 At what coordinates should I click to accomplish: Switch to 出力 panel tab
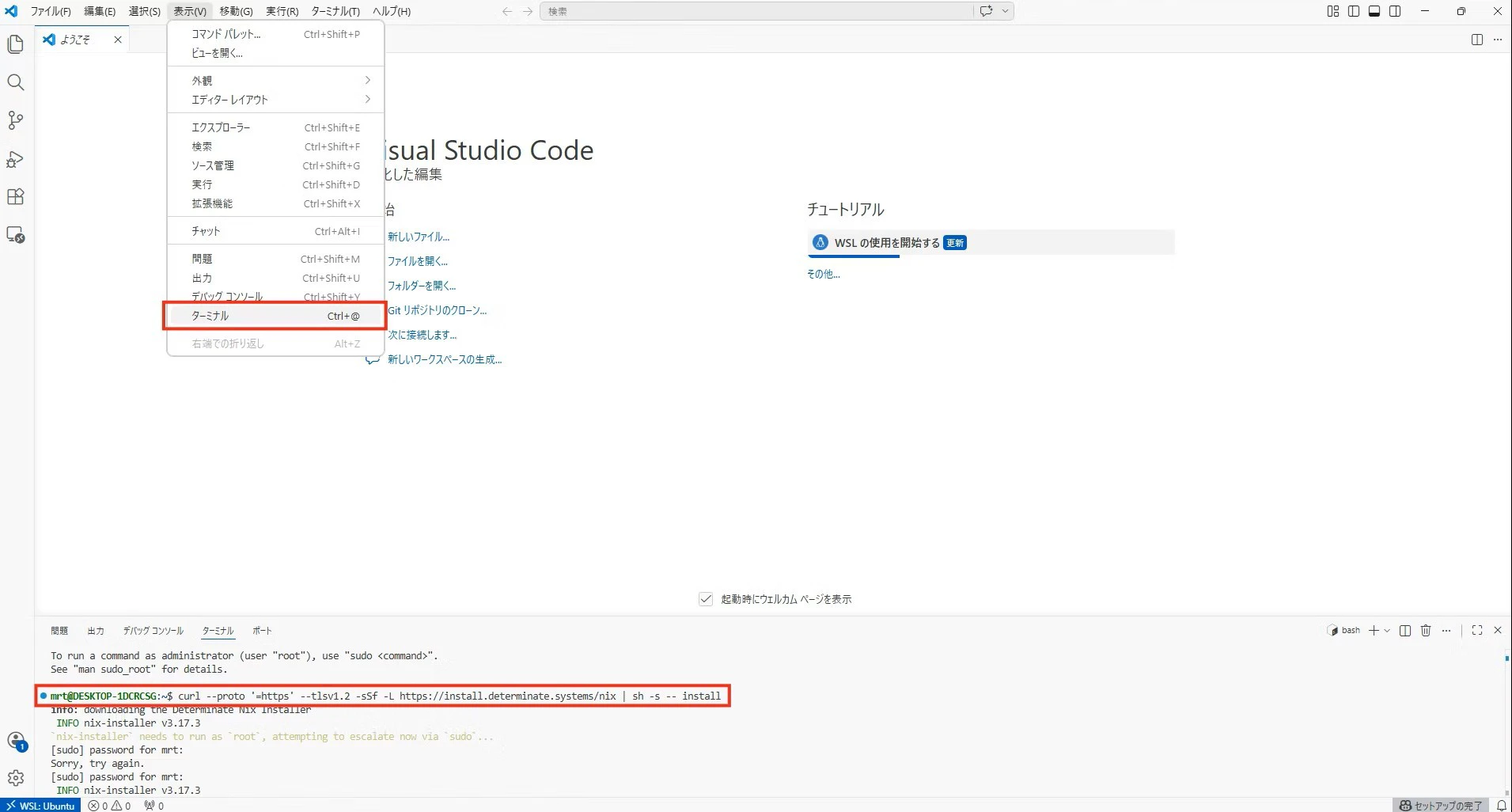coord(96,631)
